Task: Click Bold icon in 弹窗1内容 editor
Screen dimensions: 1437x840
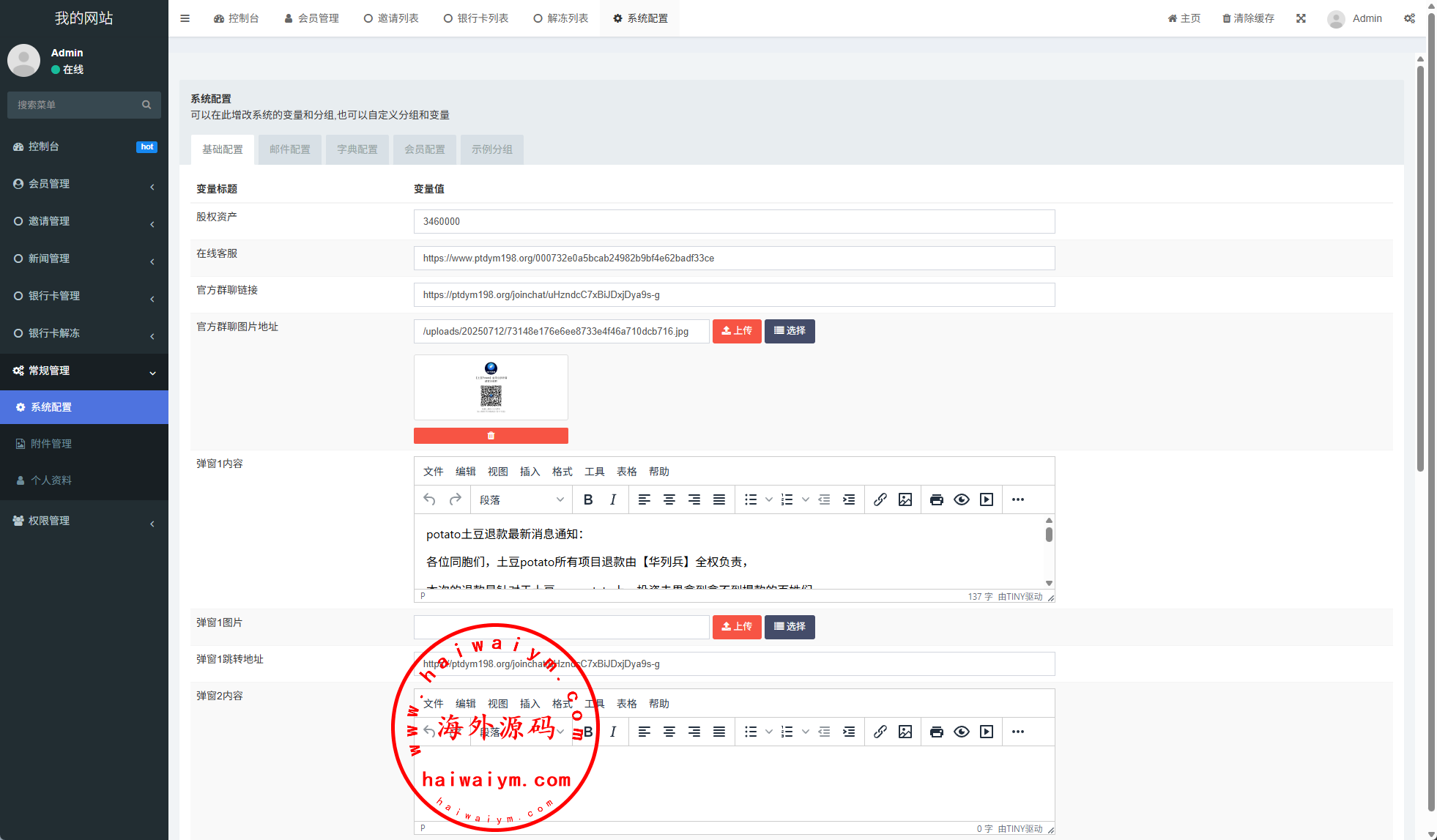Action: (588, 499)
